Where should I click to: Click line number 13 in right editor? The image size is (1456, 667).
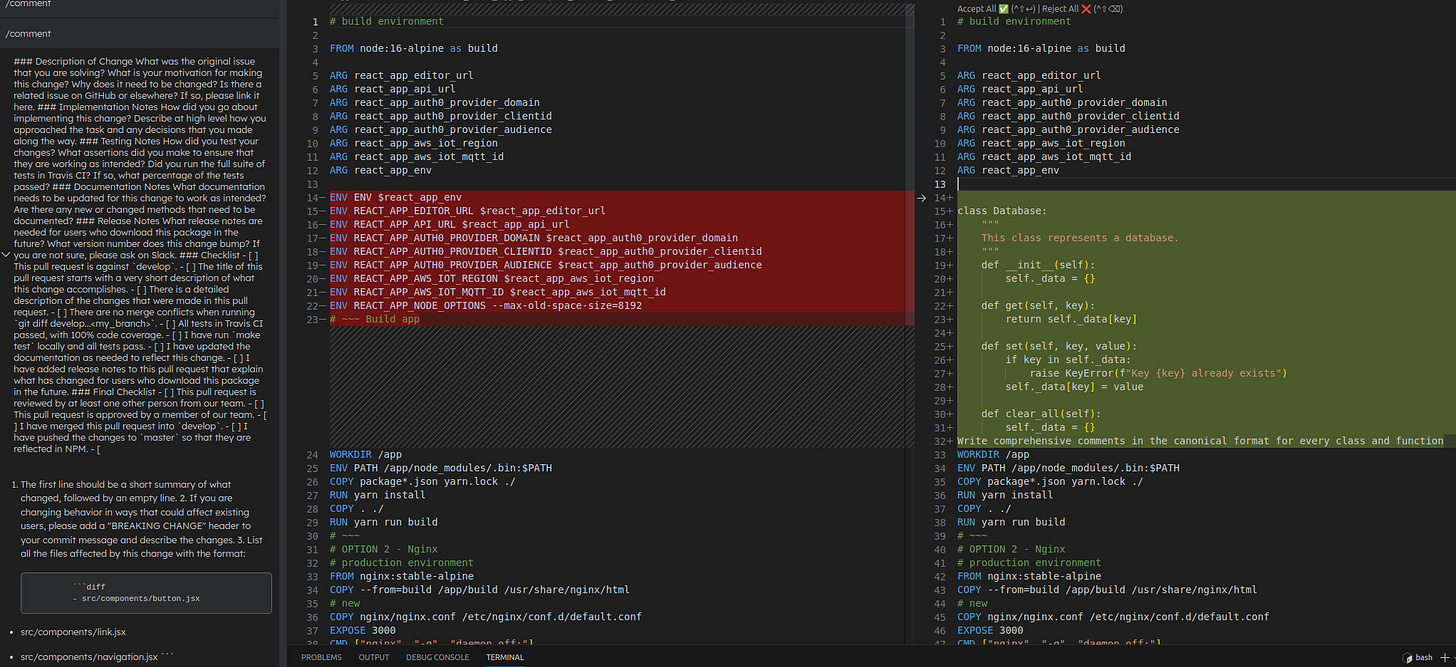941,184
